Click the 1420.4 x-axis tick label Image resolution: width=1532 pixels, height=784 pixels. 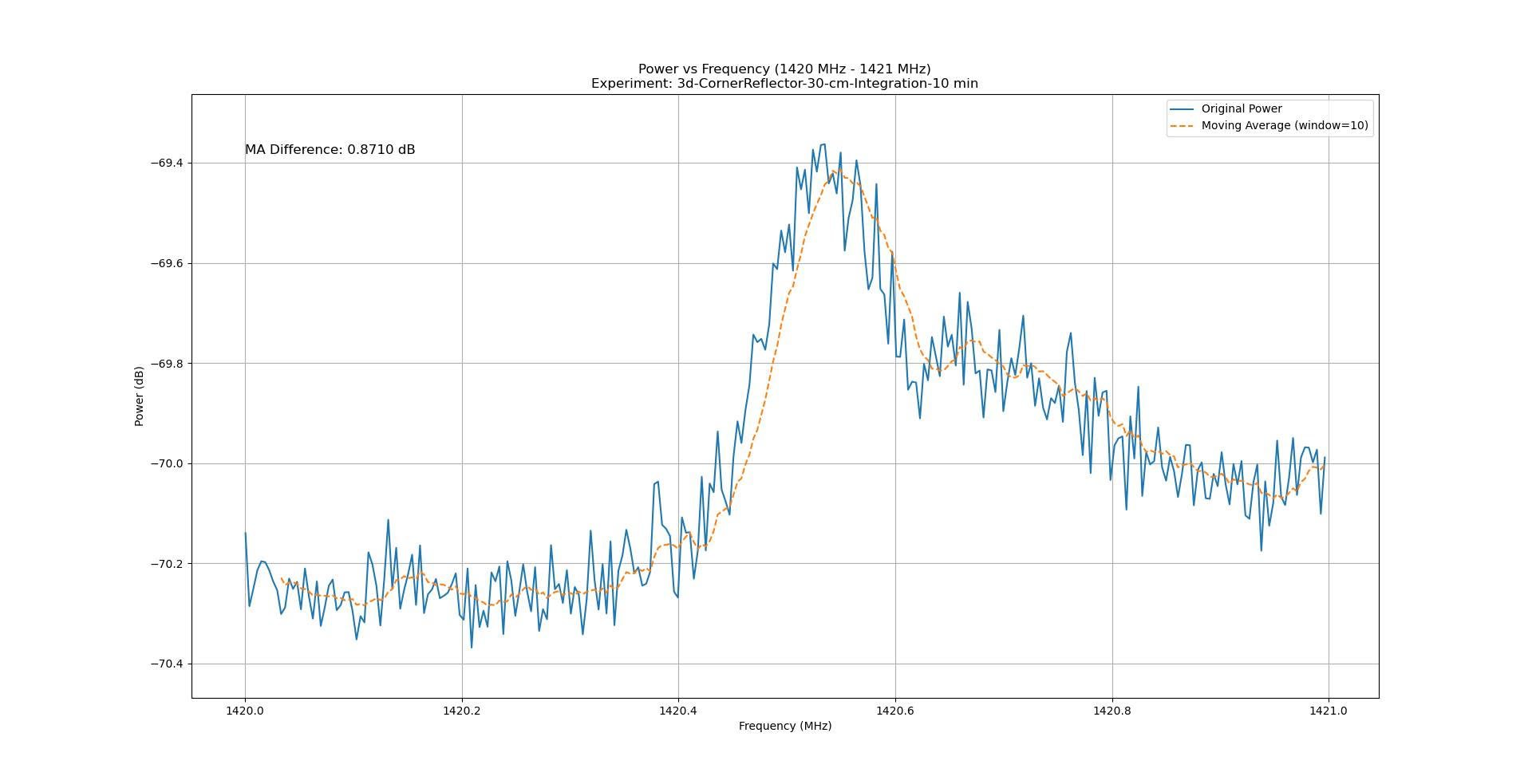click(678, 711)
